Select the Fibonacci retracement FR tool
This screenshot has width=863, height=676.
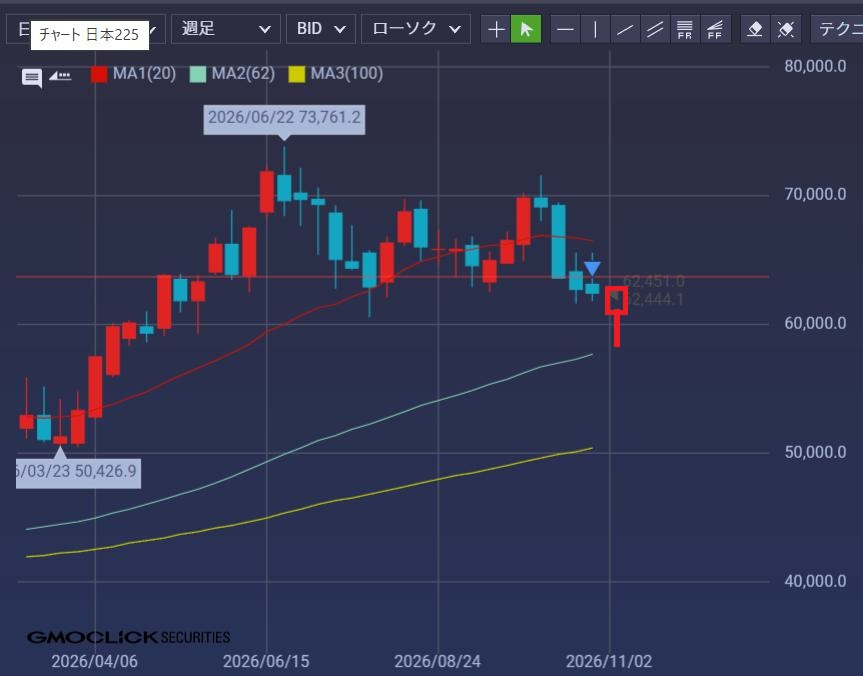[685, 29]
